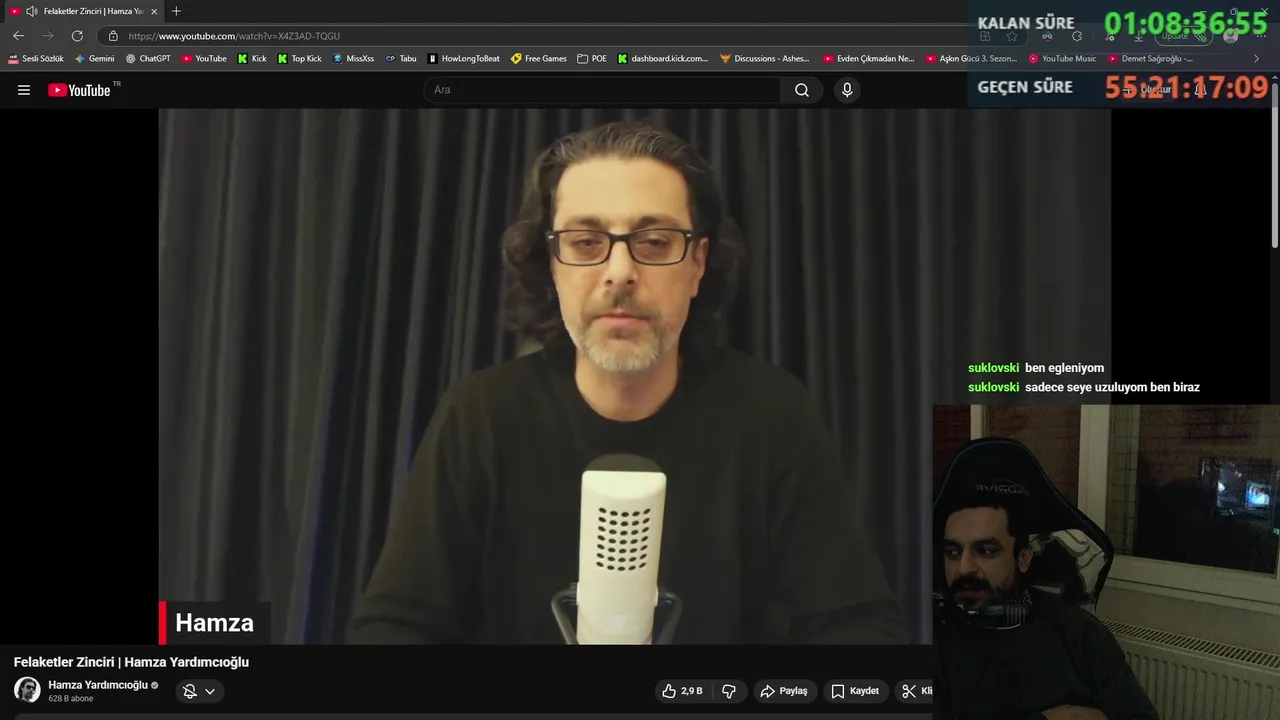Click the YouTube search magnifier button
1280x720 pixels.
[x=802, y=90]
